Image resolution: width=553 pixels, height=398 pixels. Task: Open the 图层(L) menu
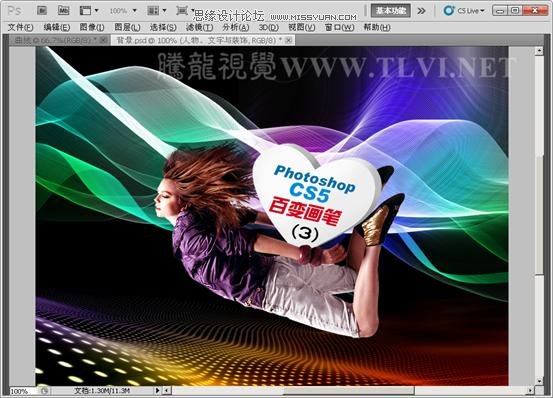click(127, 27)
